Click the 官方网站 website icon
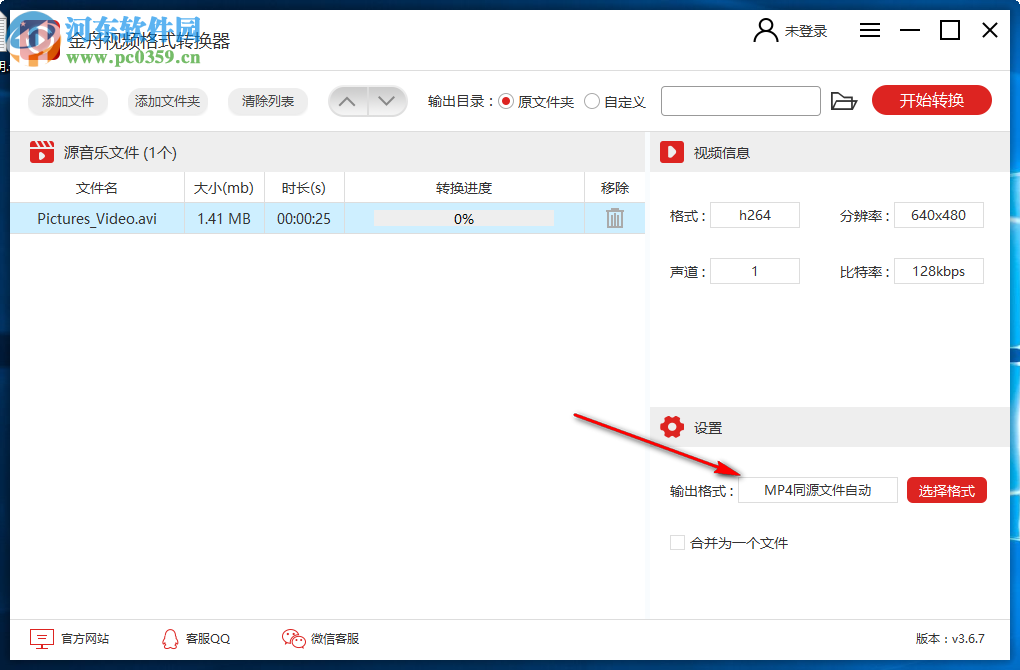Image resolution: width=1020 pixels, height=670 pixels. point(40,638)
